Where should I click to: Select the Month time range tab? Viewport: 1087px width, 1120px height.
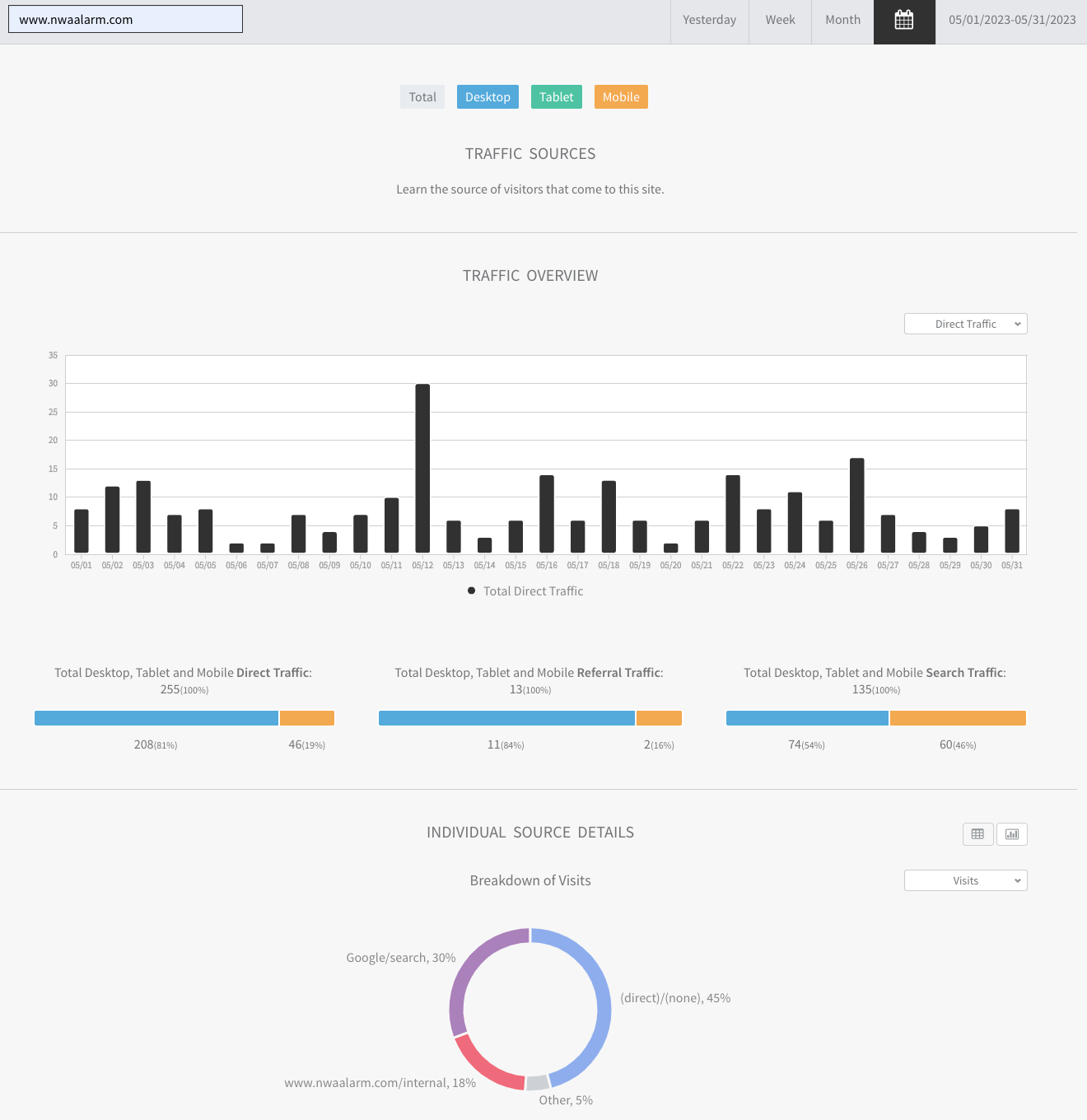click(842, 21)
